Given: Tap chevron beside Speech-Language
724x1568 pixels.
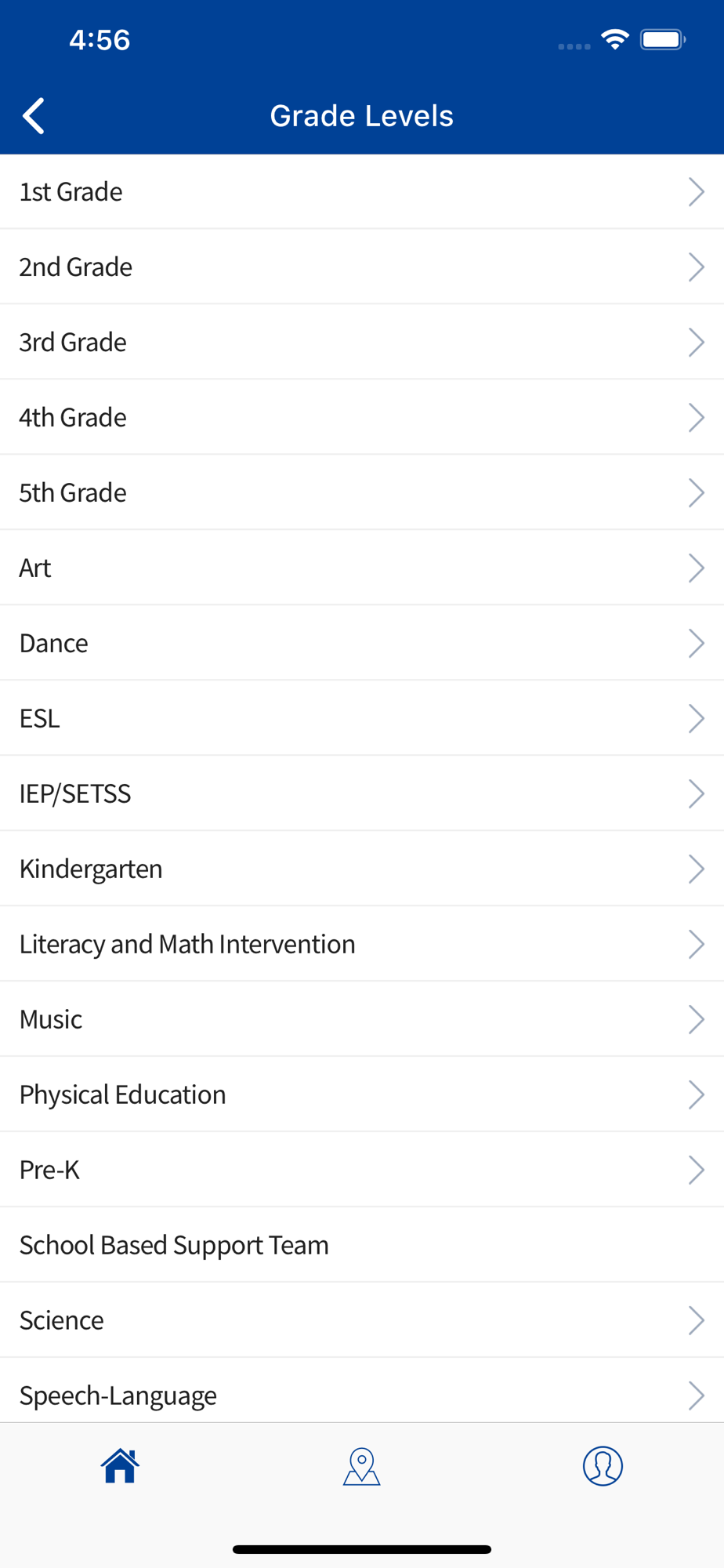Looking at the screenshot, I should click(x=696, y=1396).
